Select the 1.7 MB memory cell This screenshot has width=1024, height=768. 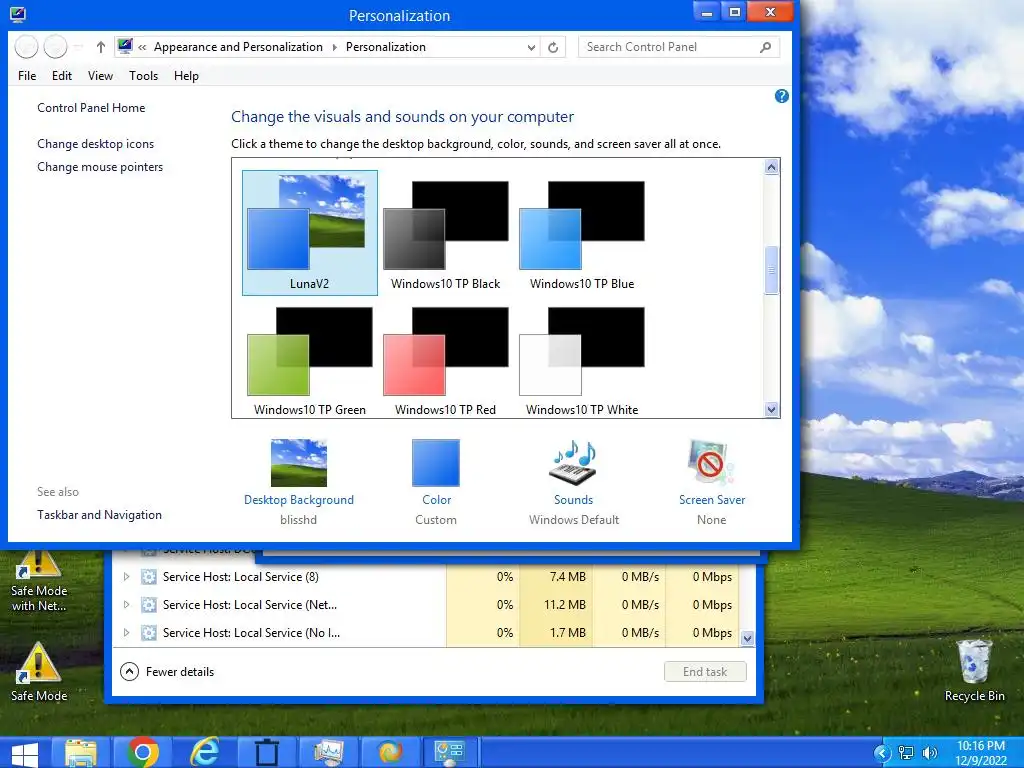click(x=556, y=633)
